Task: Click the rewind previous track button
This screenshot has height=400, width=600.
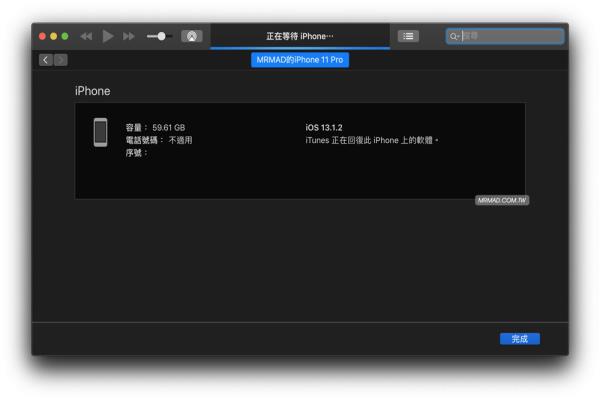Action: point(86,36)
